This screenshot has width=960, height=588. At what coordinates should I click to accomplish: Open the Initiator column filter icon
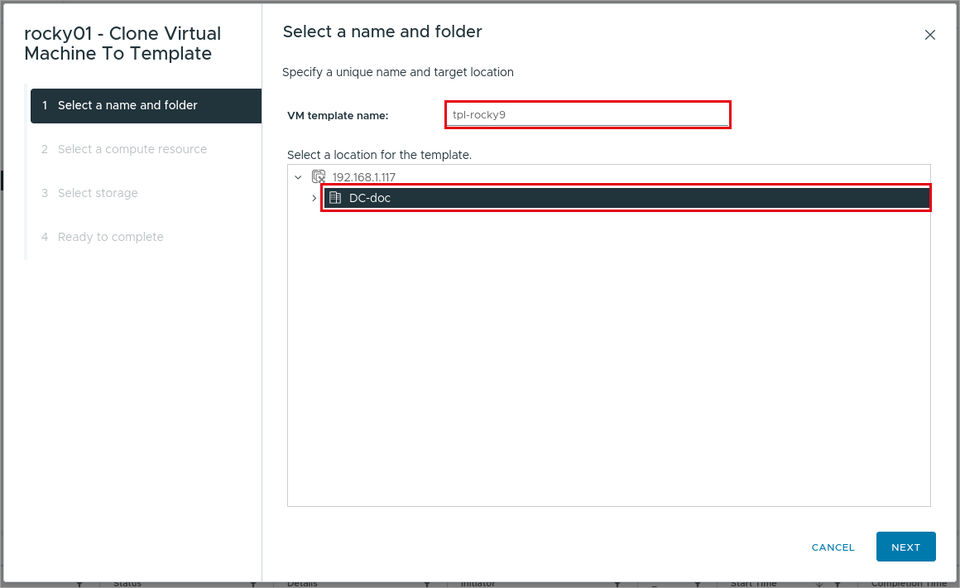click(x=617, y=584)
